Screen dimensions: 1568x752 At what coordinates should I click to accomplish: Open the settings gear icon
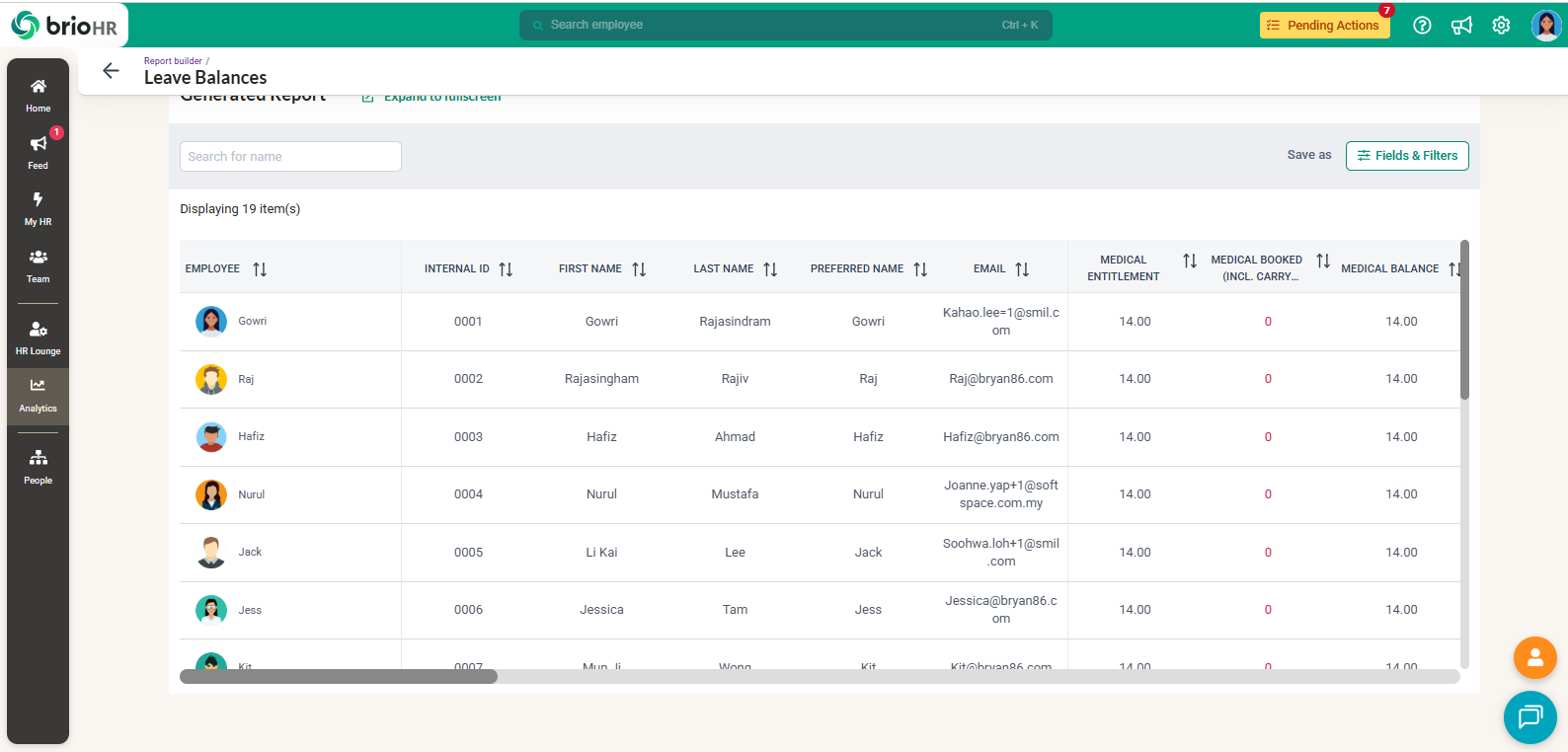1501,26
